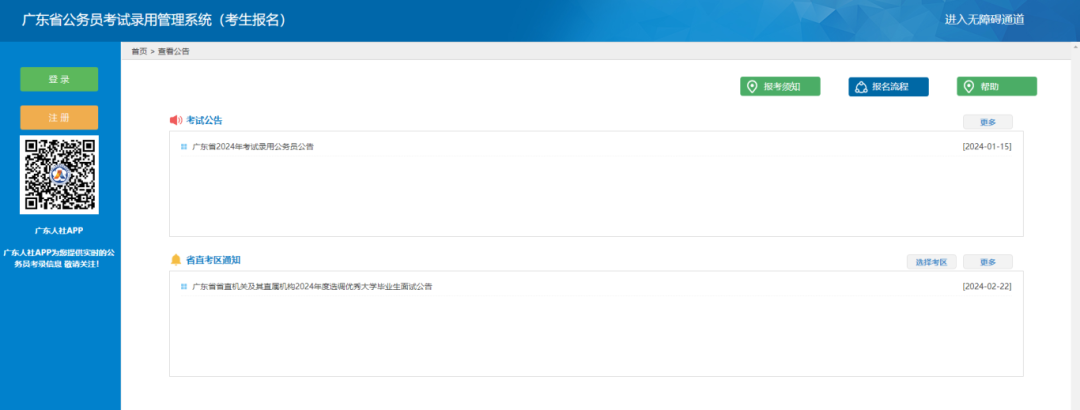Click 更多 in the 考试公告 section

[987, 122]
